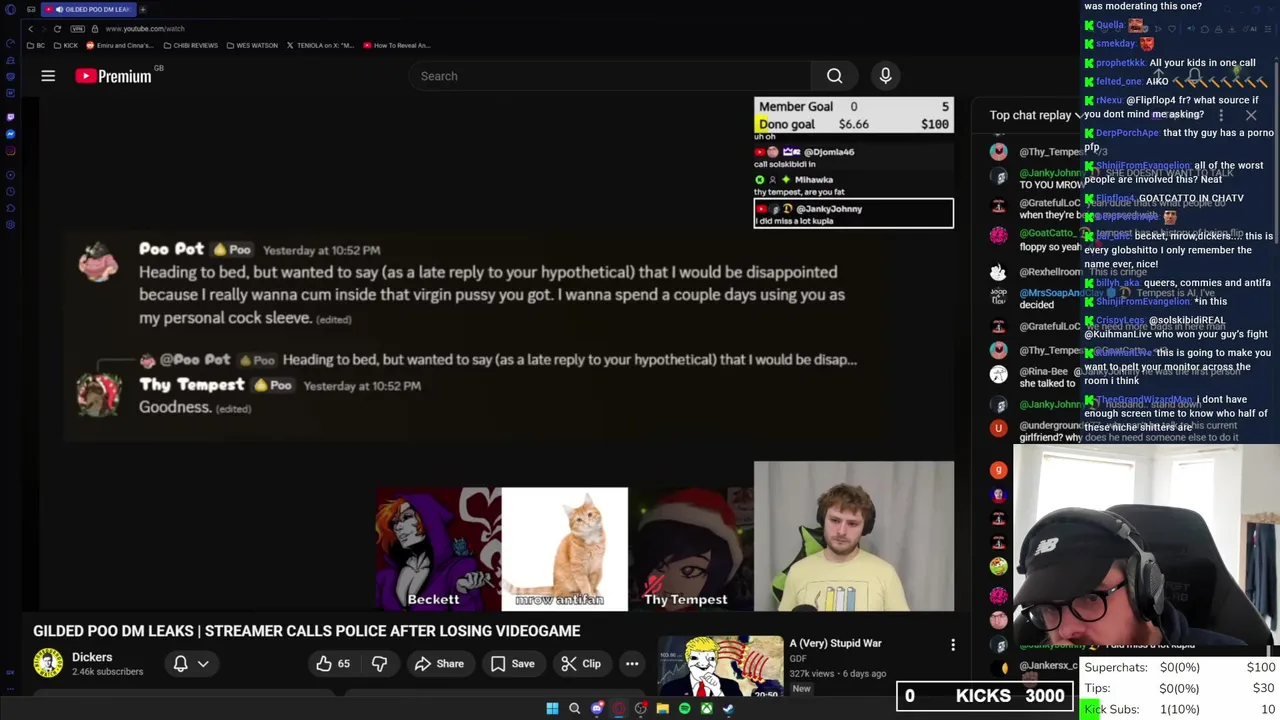Image resolution: width=1280 pixels, height=720 pixels.
Task: Go forward using the browser forward arrow
Action: pyautogui.click(x=43, y=28)
